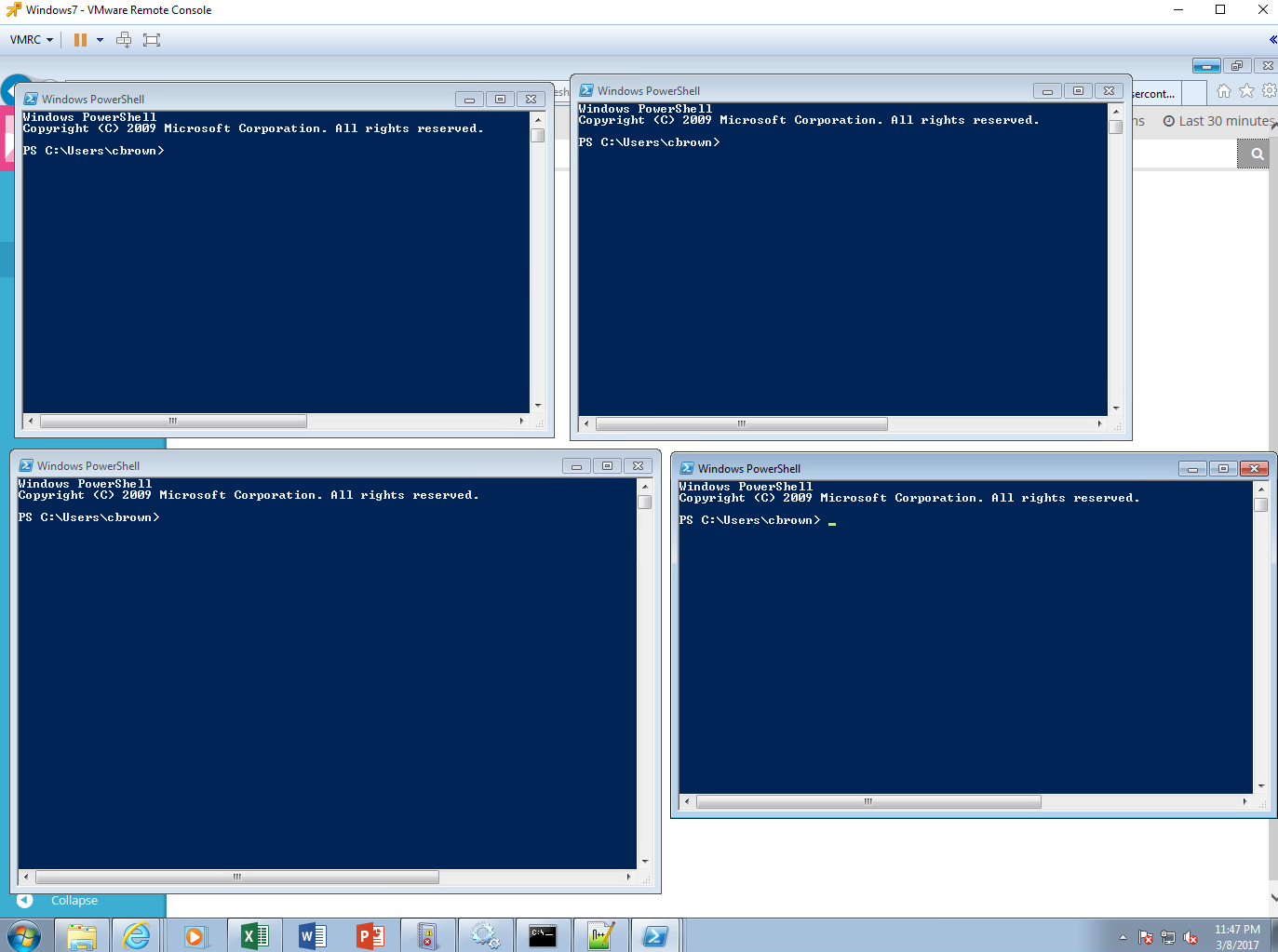Collapse the VMRC toolbar with double chevron
The height and width of the screenshot is (952, 1278).
tap(1272, 40)
